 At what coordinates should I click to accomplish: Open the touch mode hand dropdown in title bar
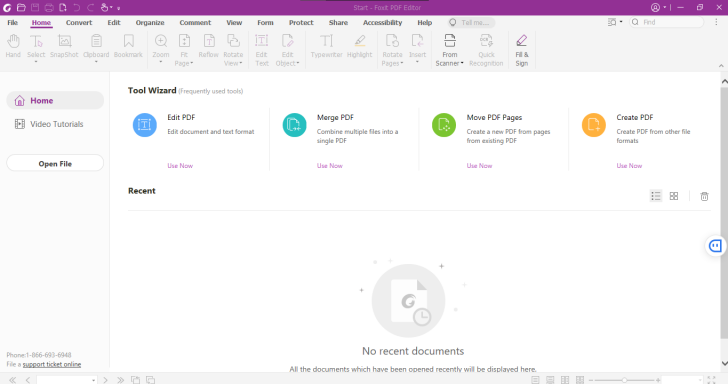pyautogui.click(x=107, y=7)
